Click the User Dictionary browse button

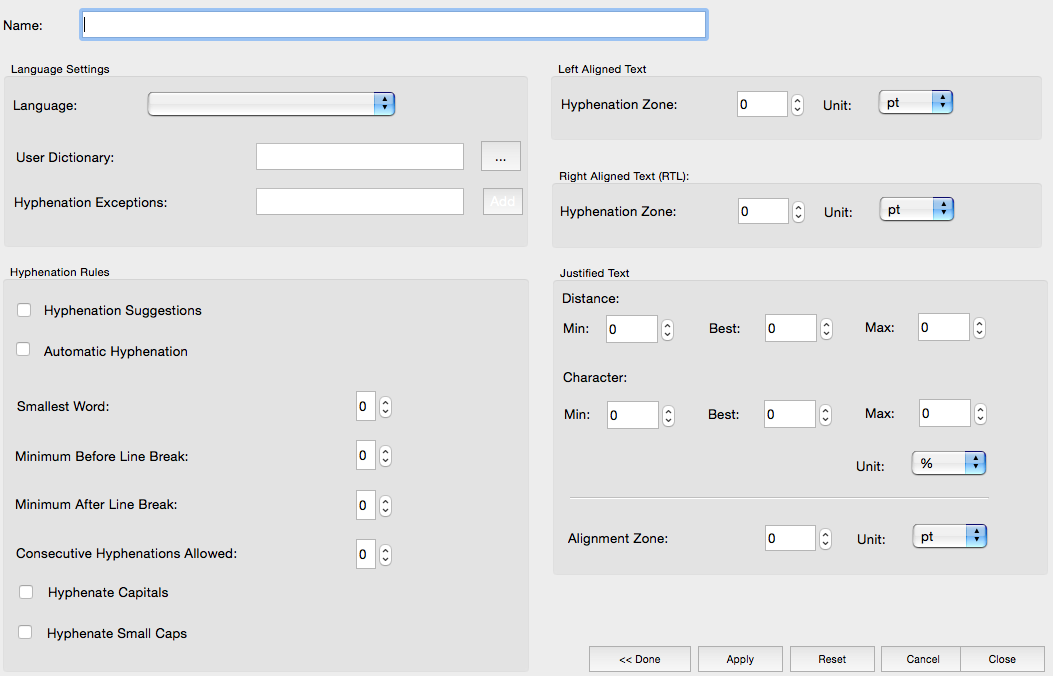click(501, 156)
